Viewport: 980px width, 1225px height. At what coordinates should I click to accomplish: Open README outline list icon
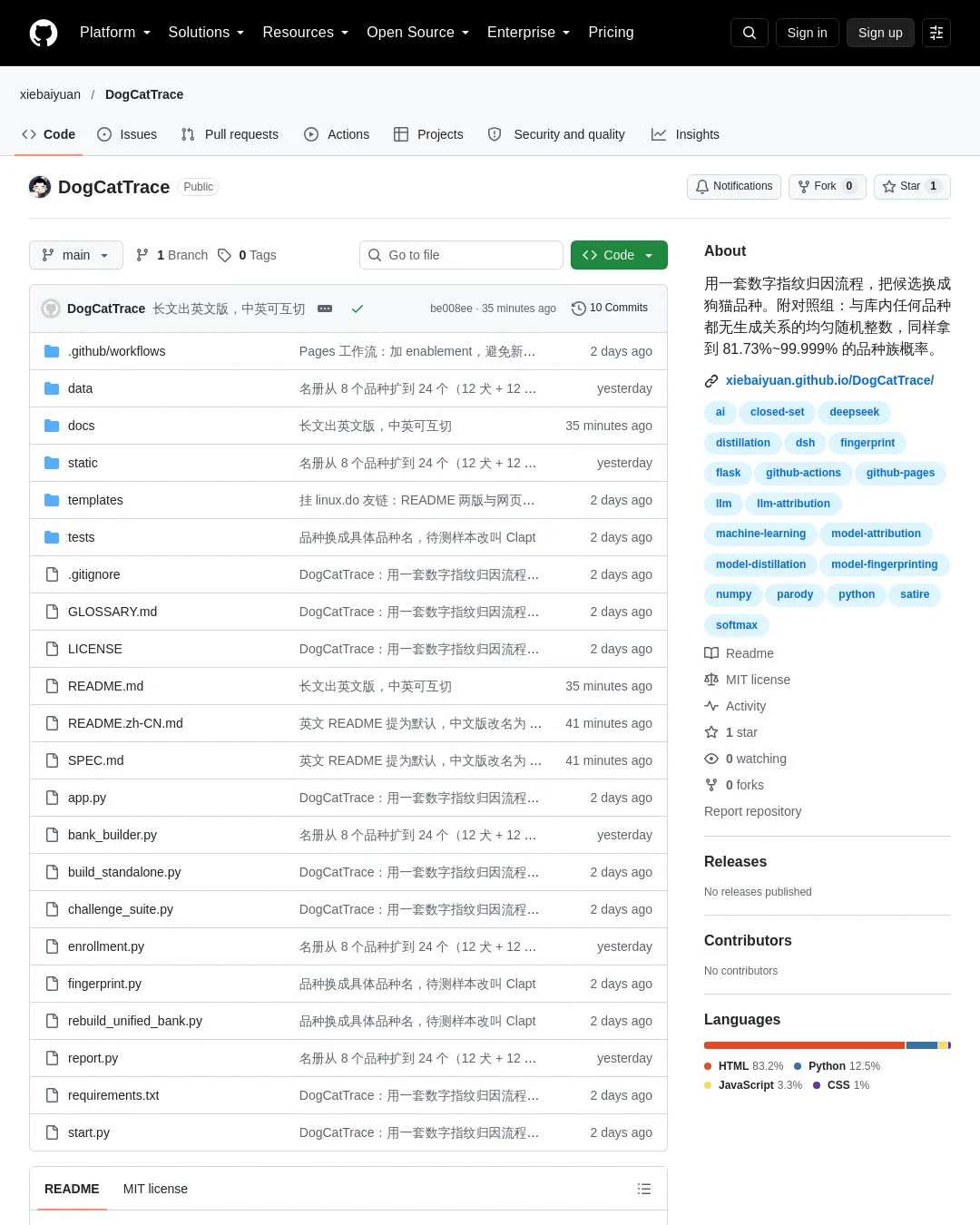point(644,1189)
